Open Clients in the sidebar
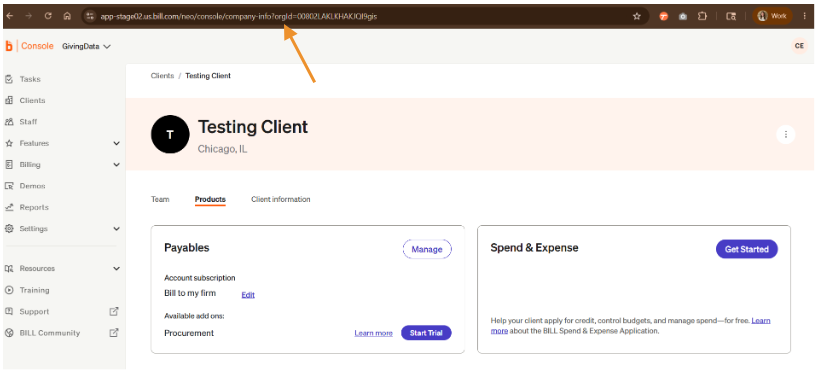 pos(32,101)
